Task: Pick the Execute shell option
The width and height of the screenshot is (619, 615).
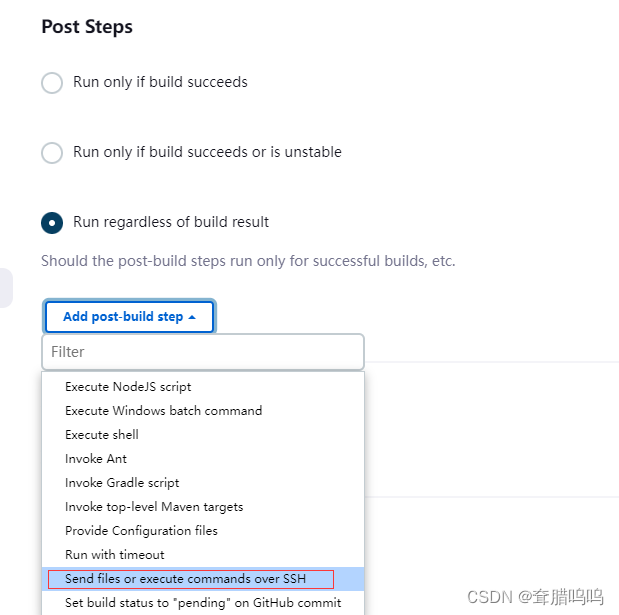Action: coord(102,435)
